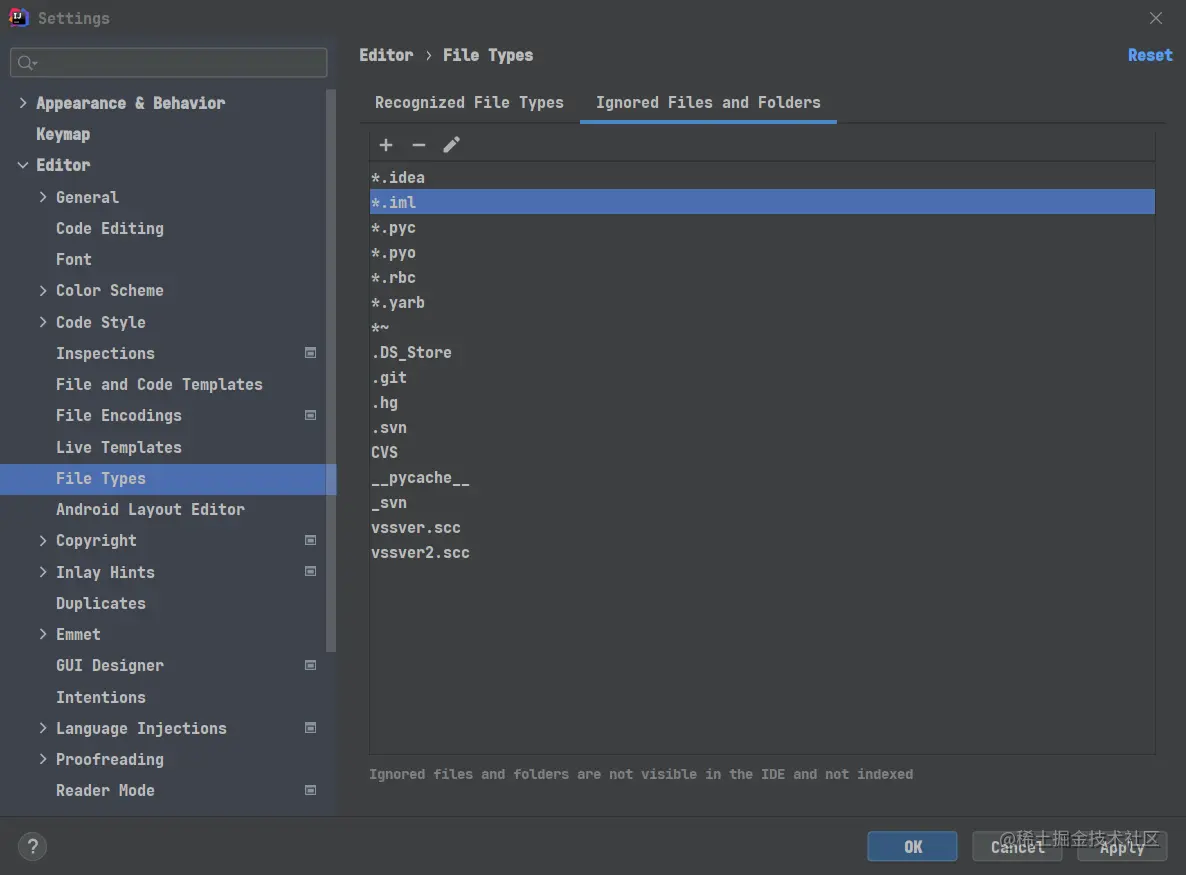This screenshot has height=875, width=1186.
Task: Open Duplicates settings
Action: (101, 604)
